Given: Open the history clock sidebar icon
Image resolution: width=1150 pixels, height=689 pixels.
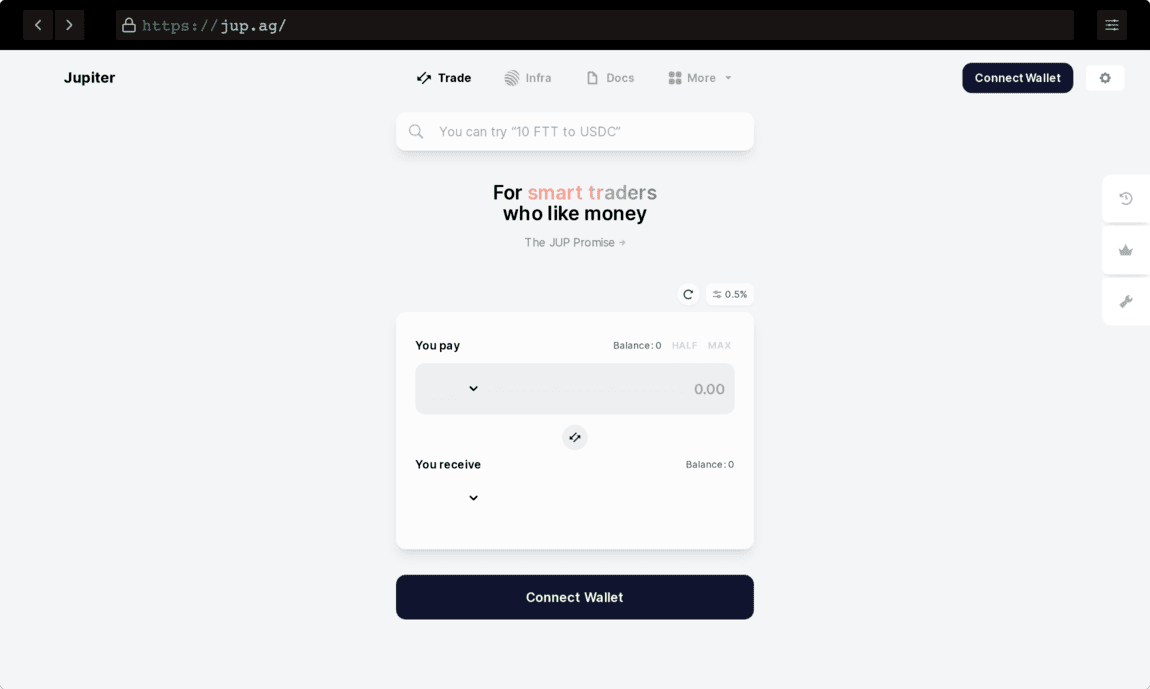Looking at the screenshot, I should coord(1126,198).
